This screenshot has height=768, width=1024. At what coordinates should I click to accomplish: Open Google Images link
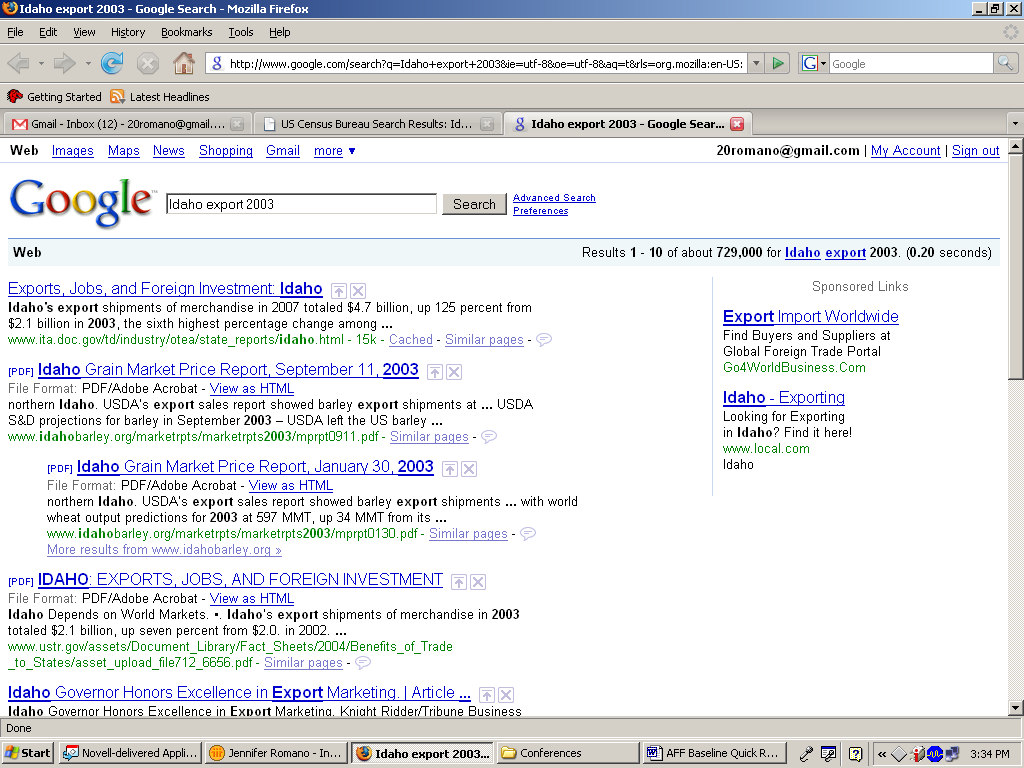[72, 151]
